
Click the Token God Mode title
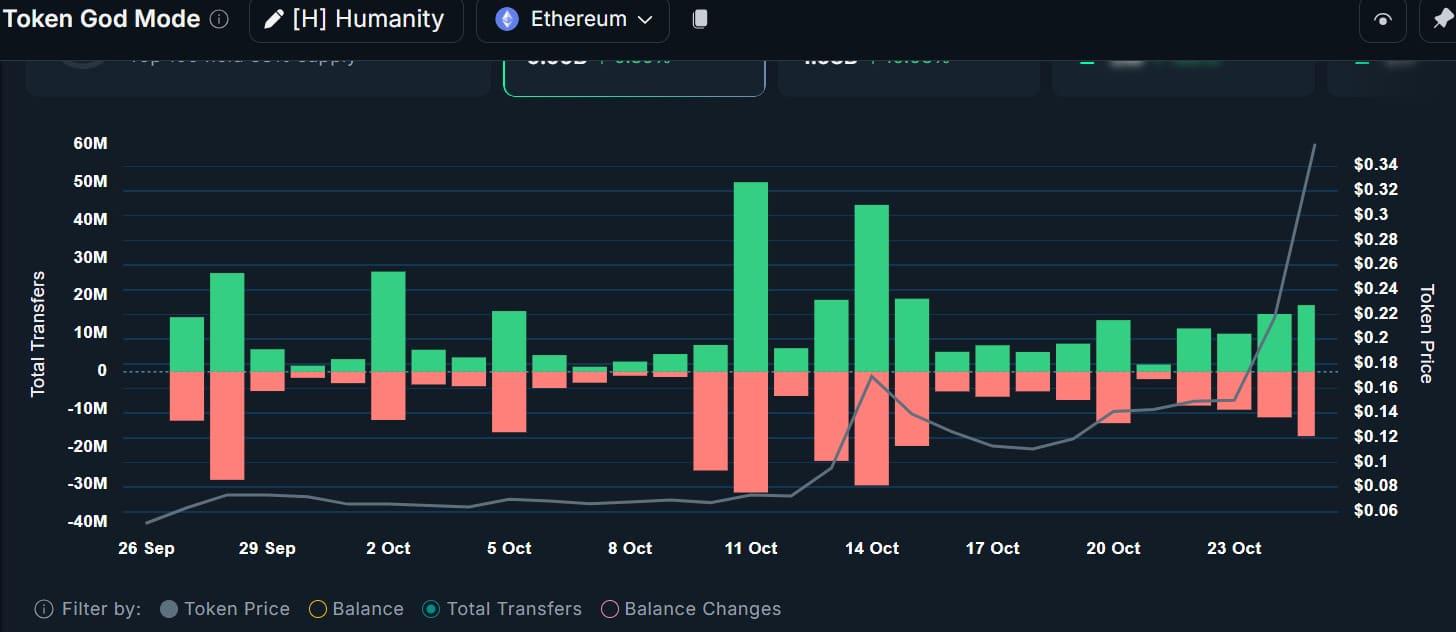pyautogui.click(x=102, y=19)
